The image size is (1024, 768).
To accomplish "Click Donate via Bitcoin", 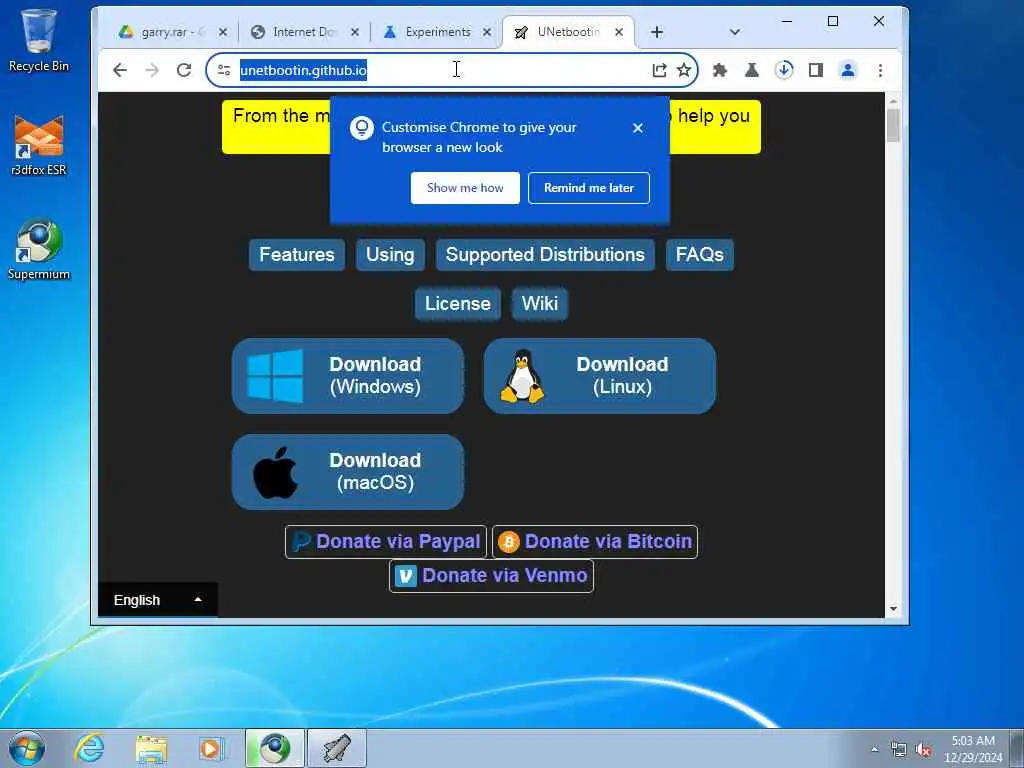I will [x=595, y=542].
